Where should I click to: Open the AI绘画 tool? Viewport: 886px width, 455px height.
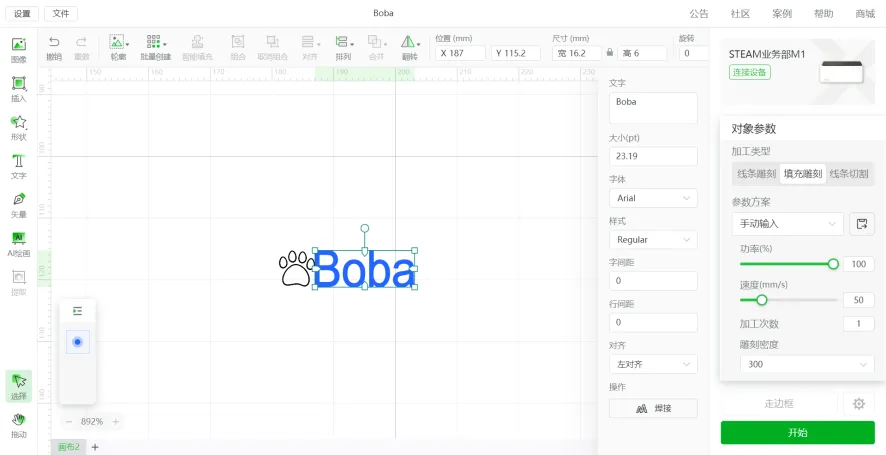tap(19, 244)
